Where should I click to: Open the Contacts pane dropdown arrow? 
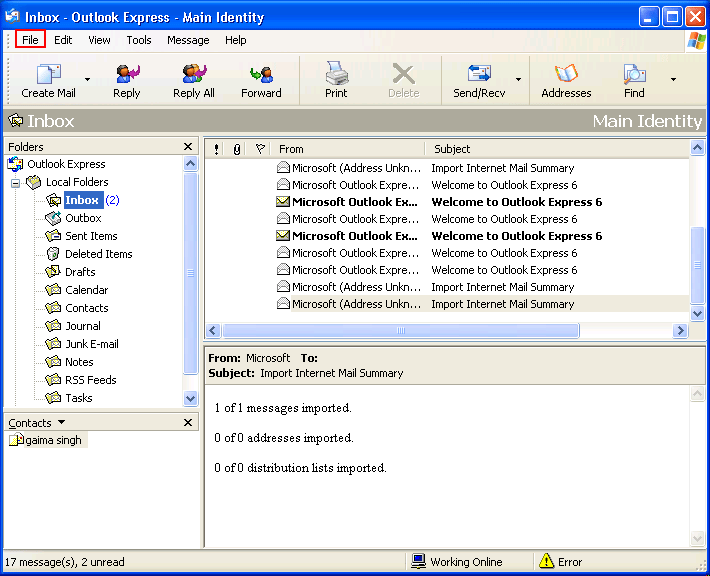pos(62,422)
